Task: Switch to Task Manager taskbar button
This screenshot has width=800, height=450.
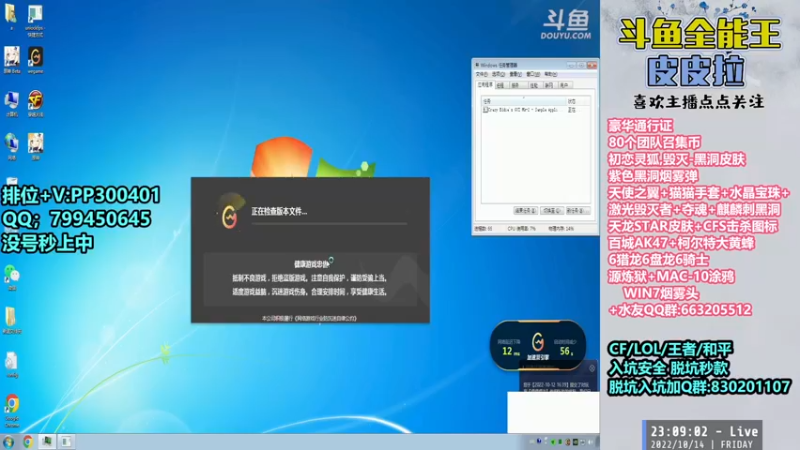Action: pos(47,442)
